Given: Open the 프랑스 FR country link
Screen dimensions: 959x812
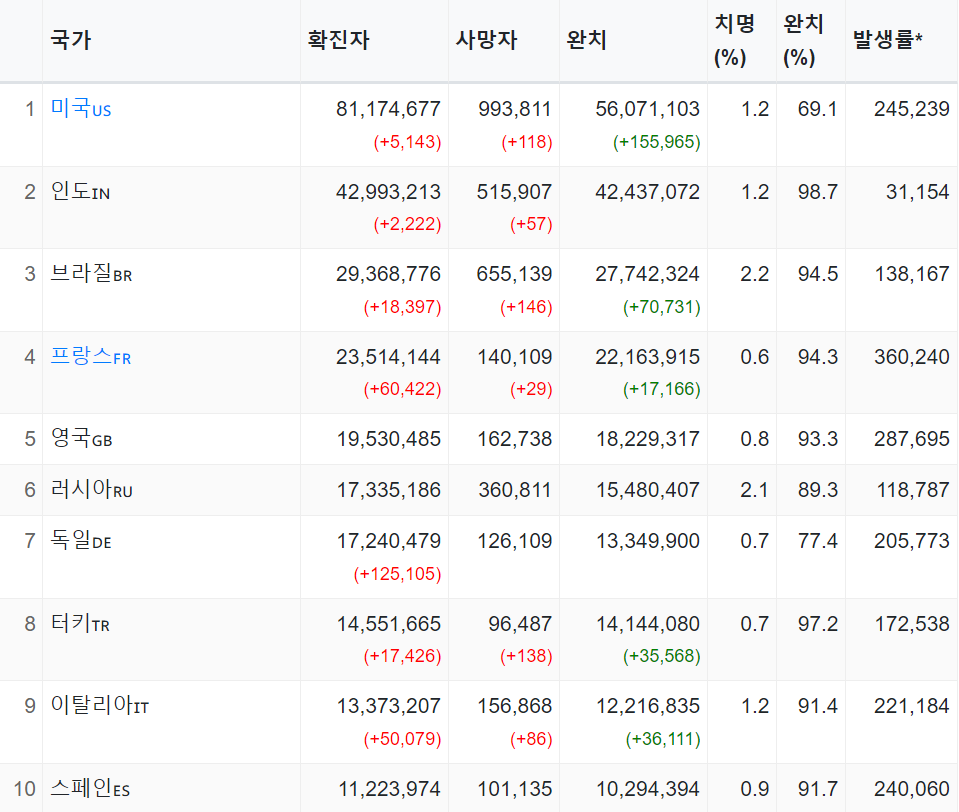Looking at the screenshot, I should click(91, 356).
